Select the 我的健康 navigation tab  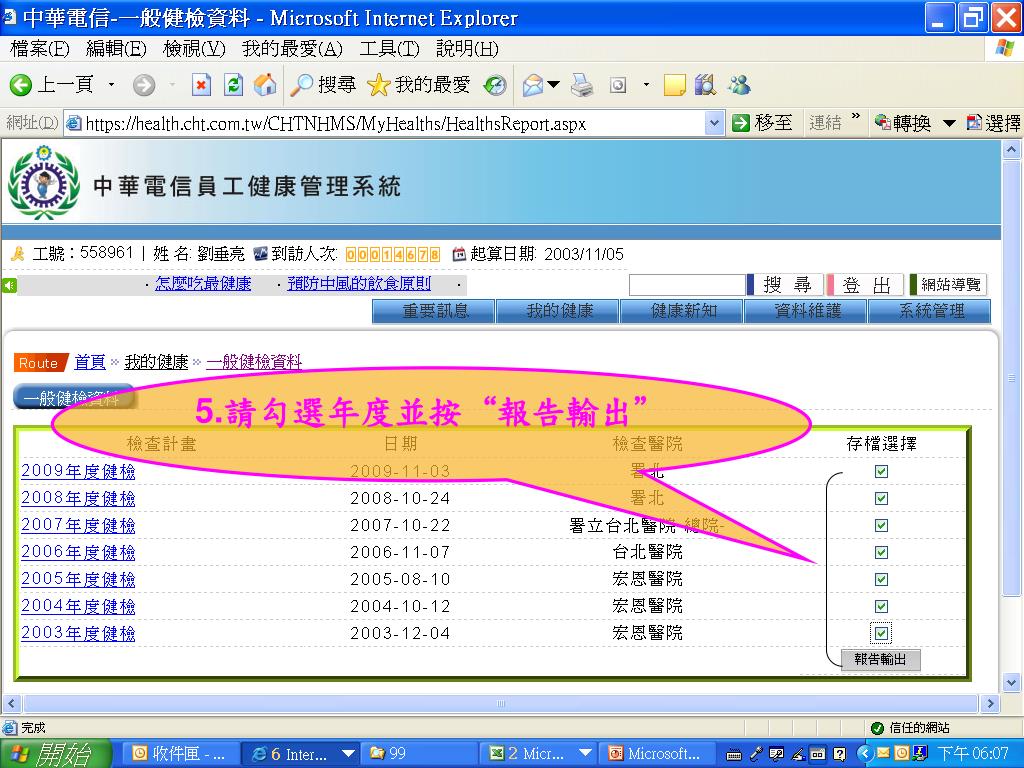(x=558, y=312)
